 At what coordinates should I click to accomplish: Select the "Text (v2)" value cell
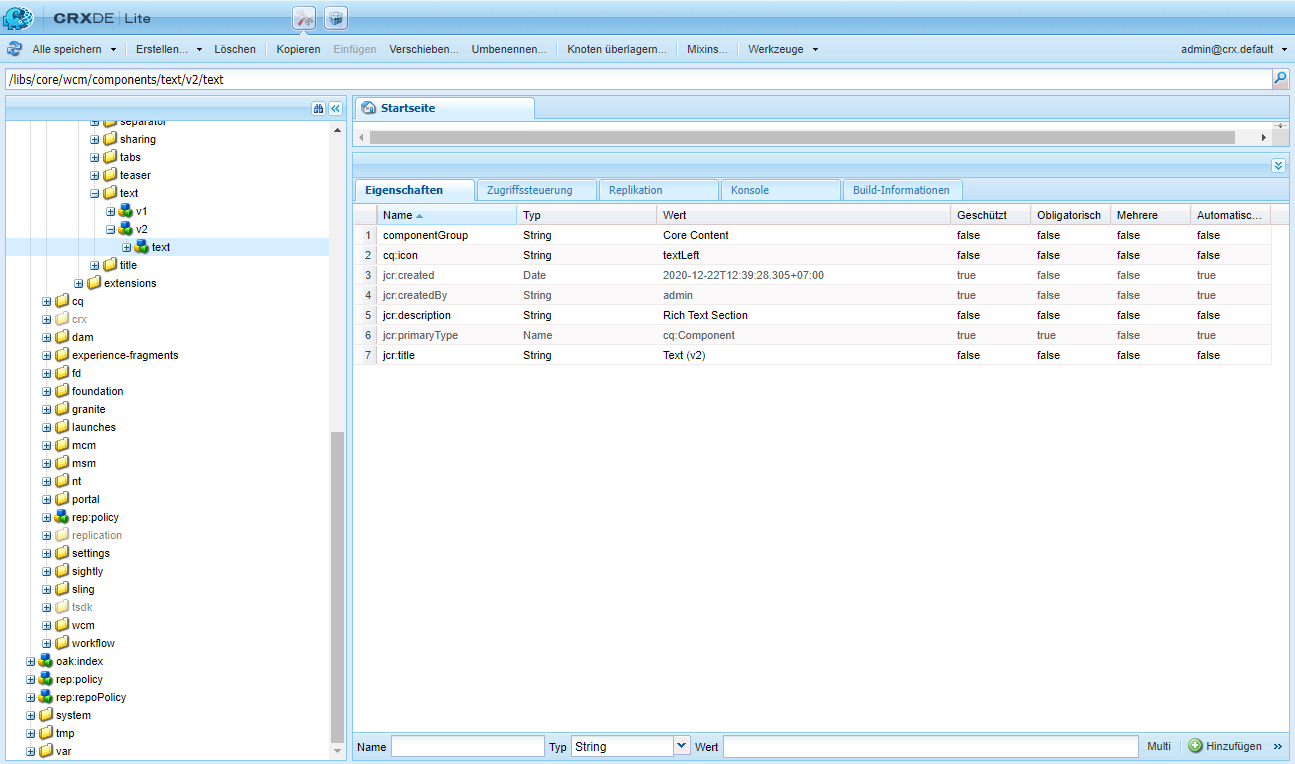click(x=804, y=355)
